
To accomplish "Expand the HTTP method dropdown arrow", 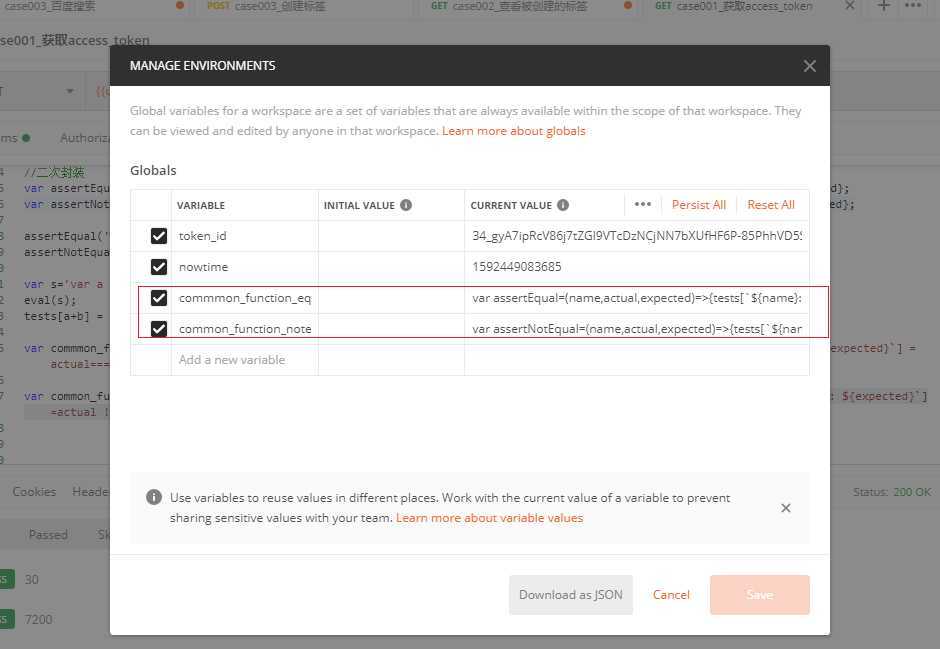I will [70, 91].
